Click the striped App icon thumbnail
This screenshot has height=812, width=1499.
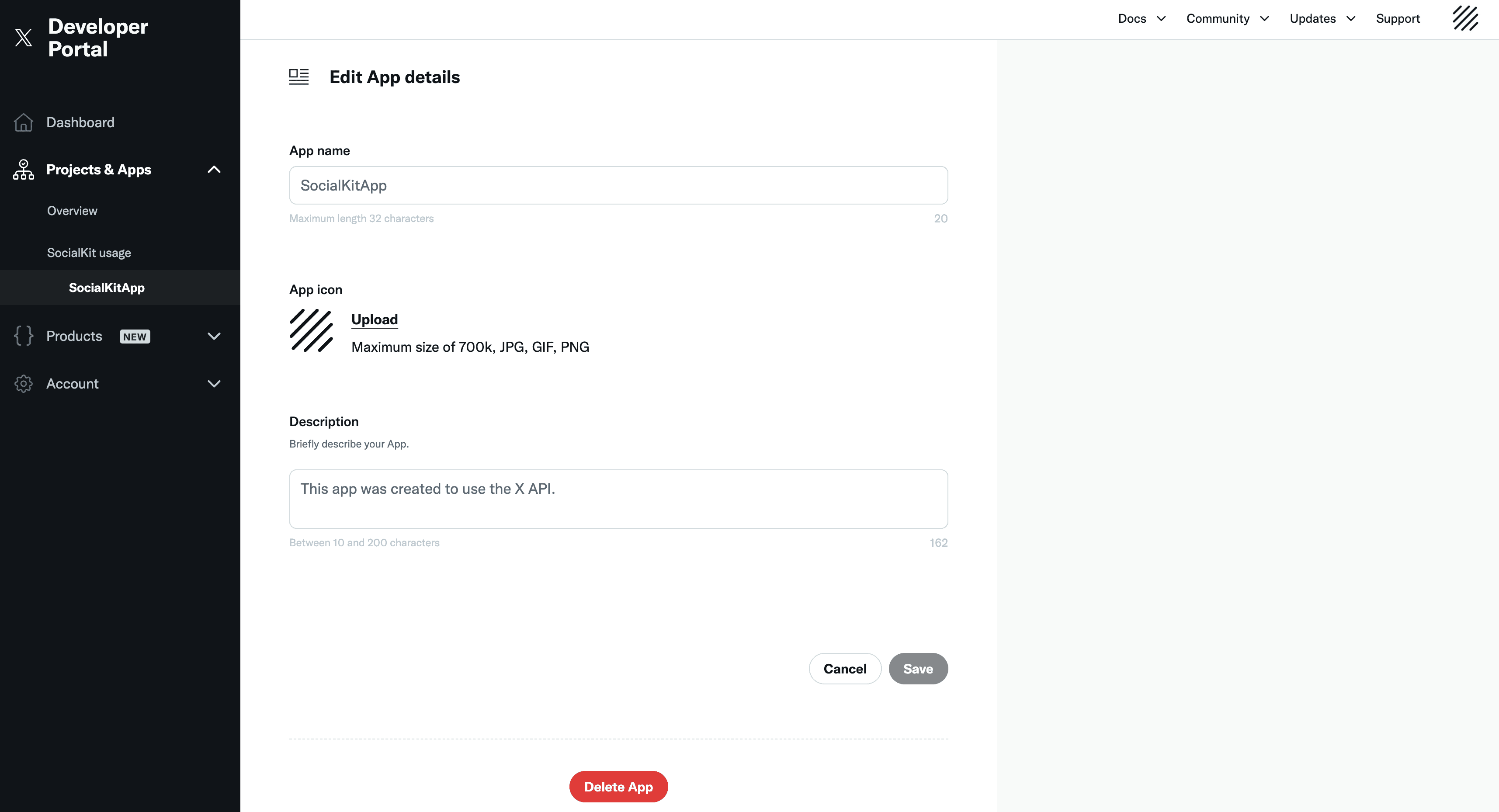[x=311, y=331]
